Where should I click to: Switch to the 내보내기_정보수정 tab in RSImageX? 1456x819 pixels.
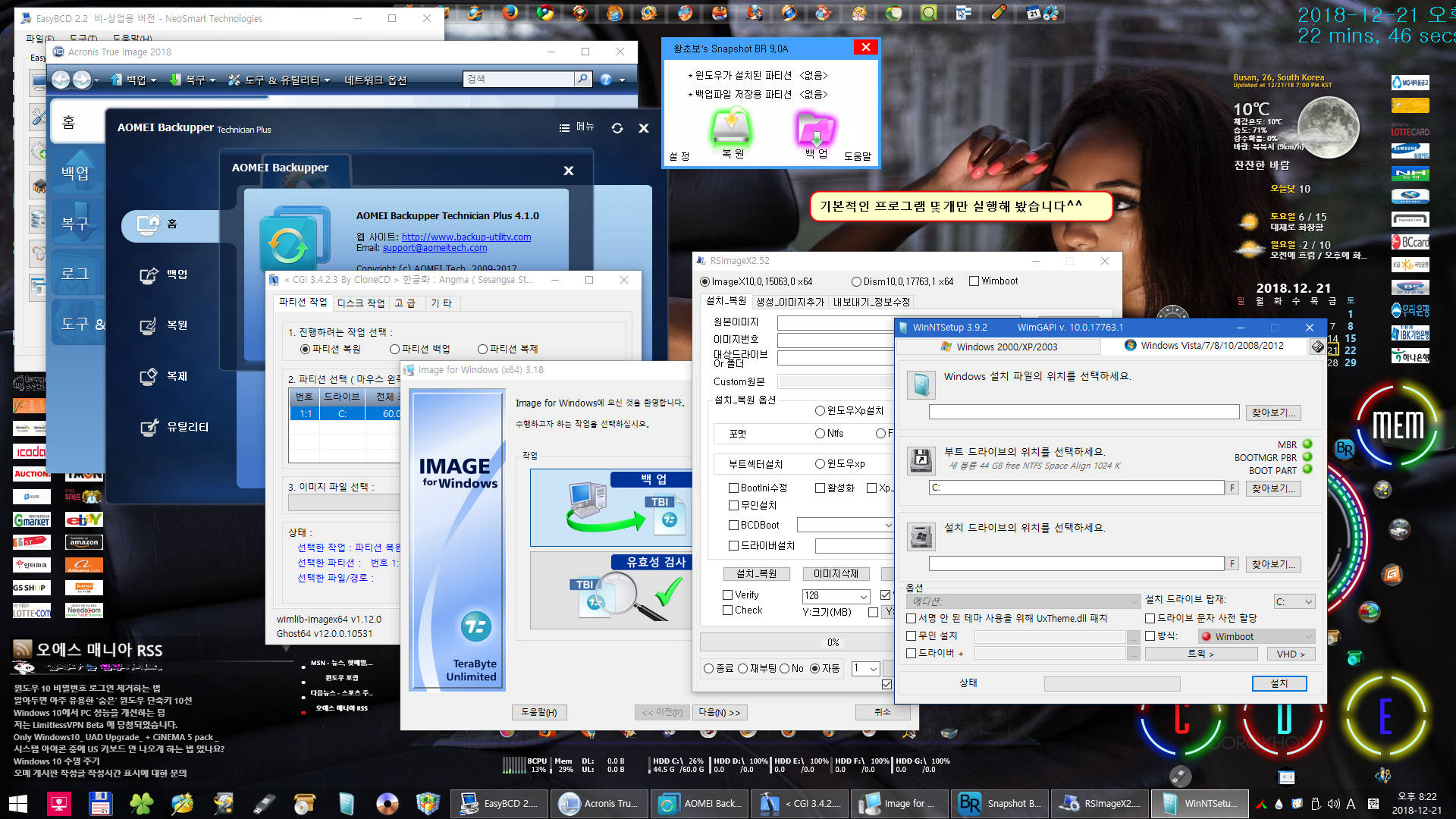click(871, 302)
